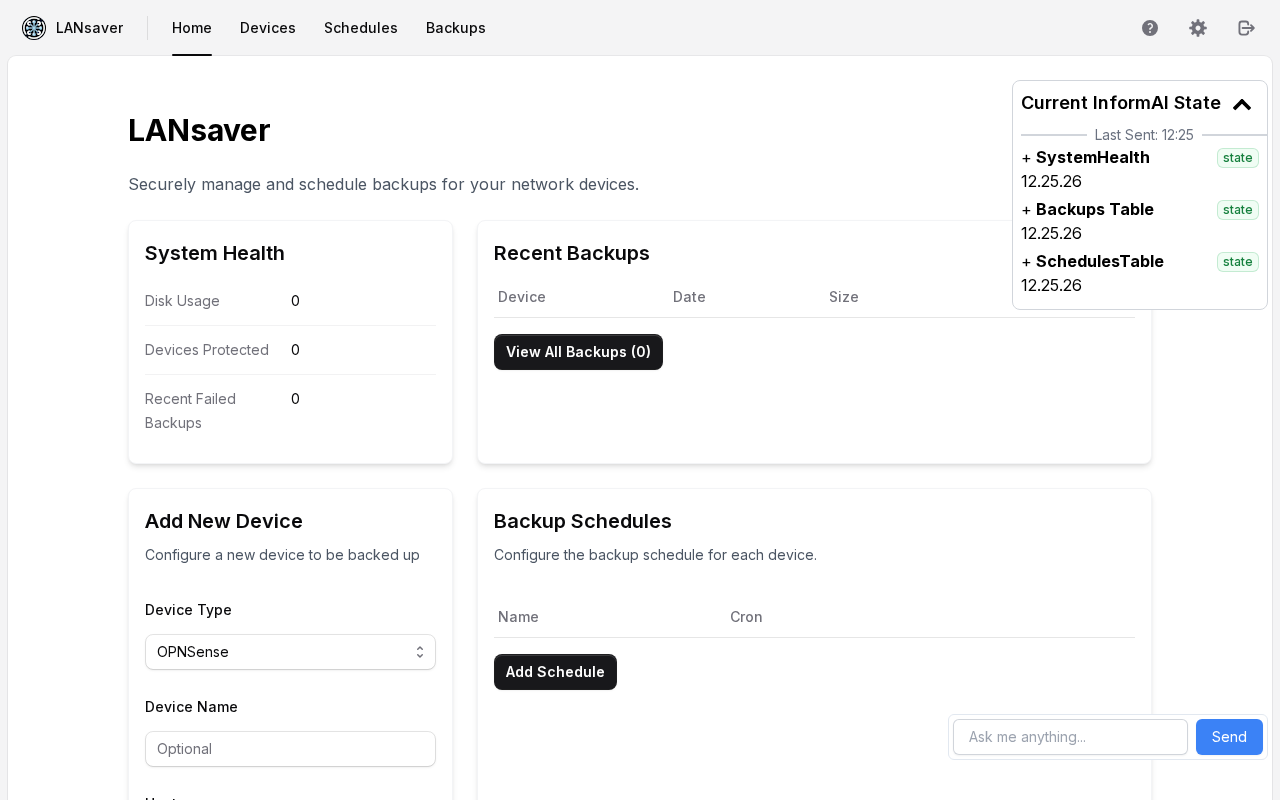Open settings via the gear icon
Screen dimensions: 1280x800
tap(1198, 28)
